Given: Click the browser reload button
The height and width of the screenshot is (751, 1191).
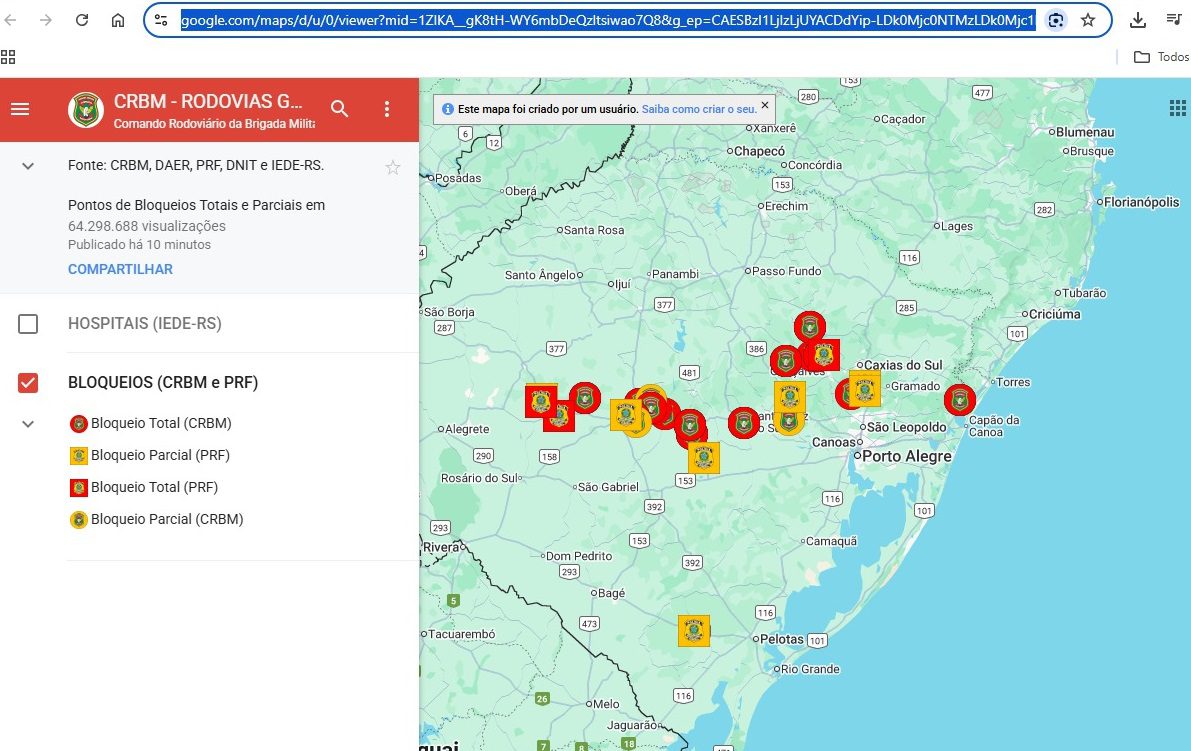Looking at the screenshot, I should (82, 20).
